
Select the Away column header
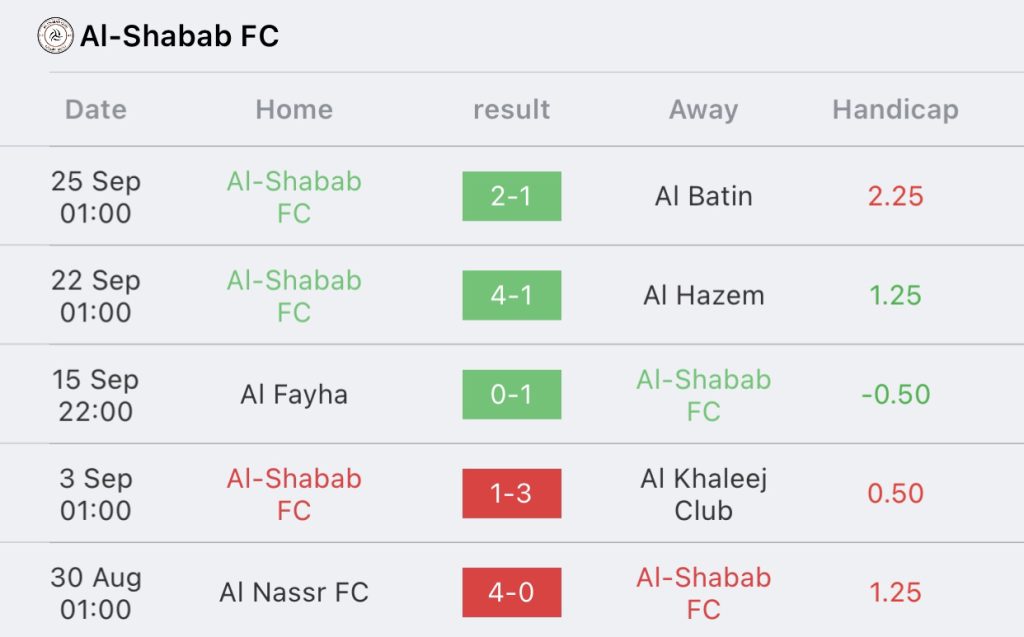pyautogui.click(x=703, y=109)
